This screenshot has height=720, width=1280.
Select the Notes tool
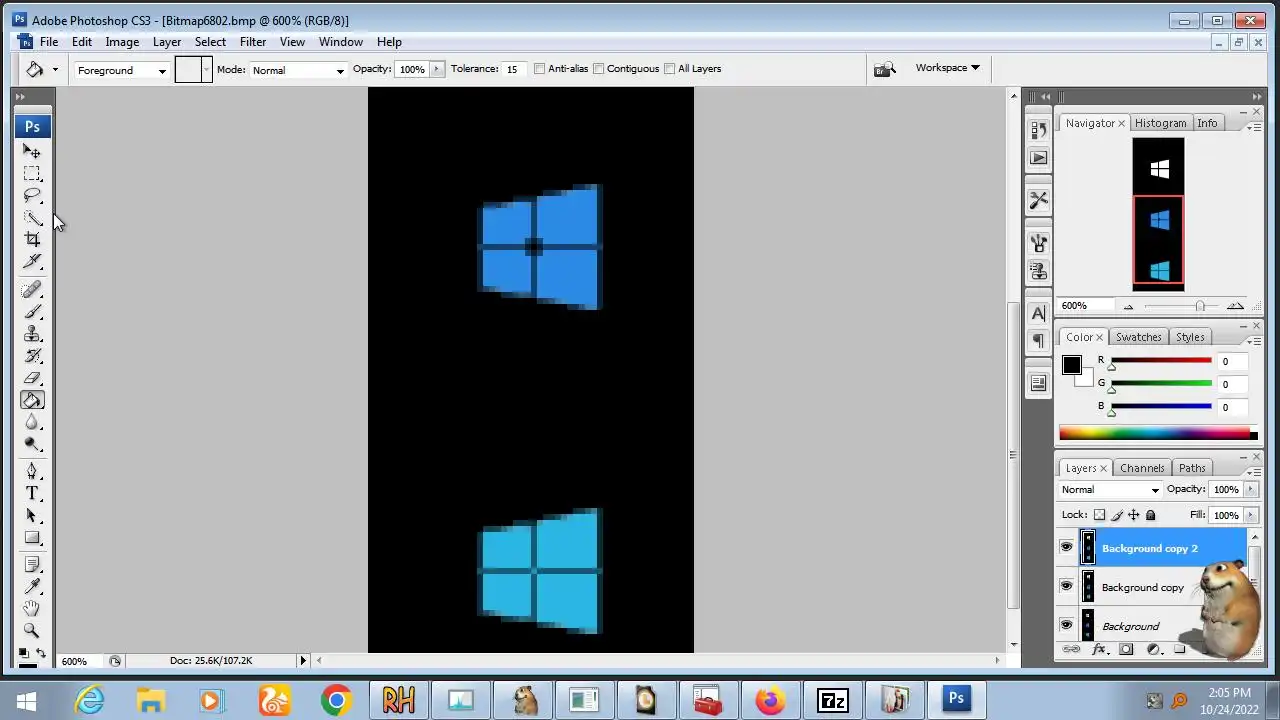(x=32, y=564)
